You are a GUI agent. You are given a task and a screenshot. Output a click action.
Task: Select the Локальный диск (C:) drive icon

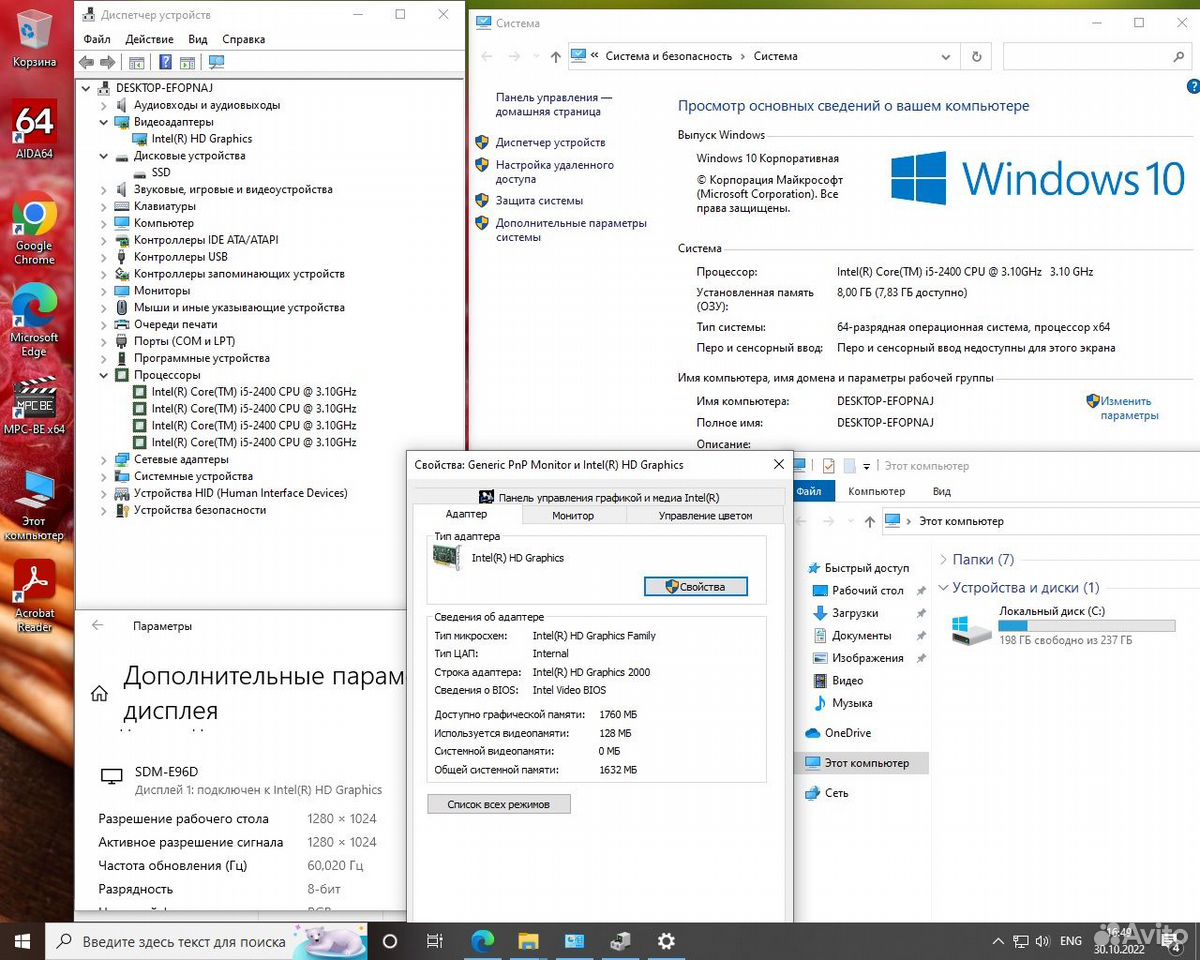coord(972,629)
